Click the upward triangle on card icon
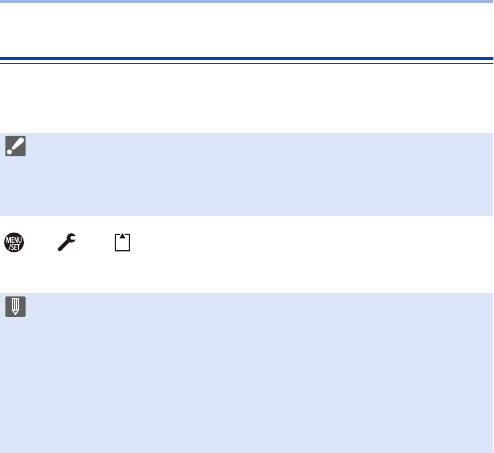The height and width of the screenshot is (453, 494). pyautogui.click(x=122, y=236)
